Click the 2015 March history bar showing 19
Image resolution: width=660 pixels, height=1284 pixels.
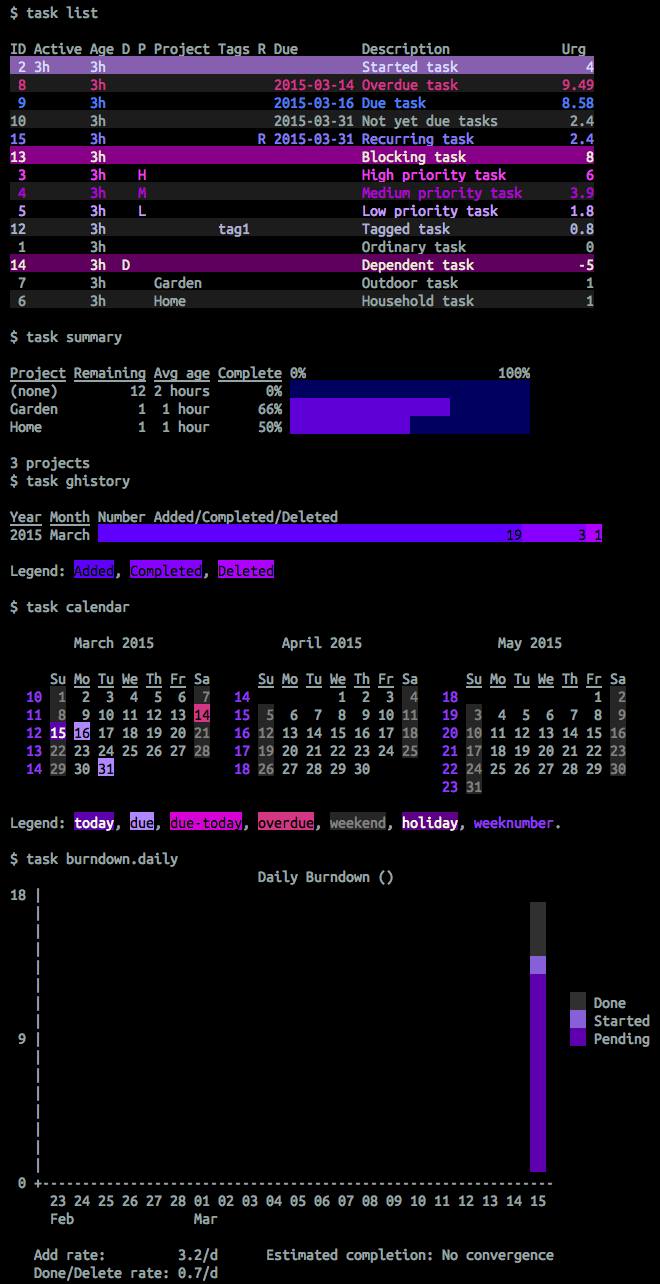click(310, 535)
